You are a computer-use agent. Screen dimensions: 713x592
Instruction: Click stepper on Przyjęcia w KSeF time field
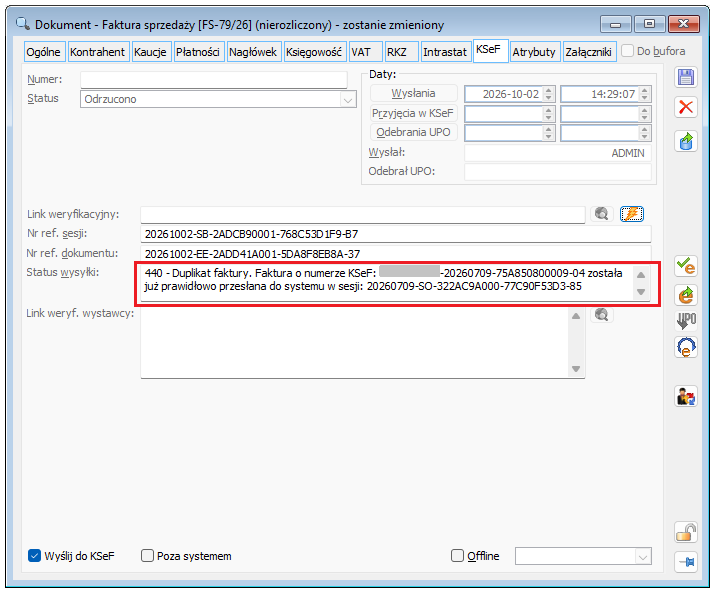pyautogui.click(x=644, y=114)
